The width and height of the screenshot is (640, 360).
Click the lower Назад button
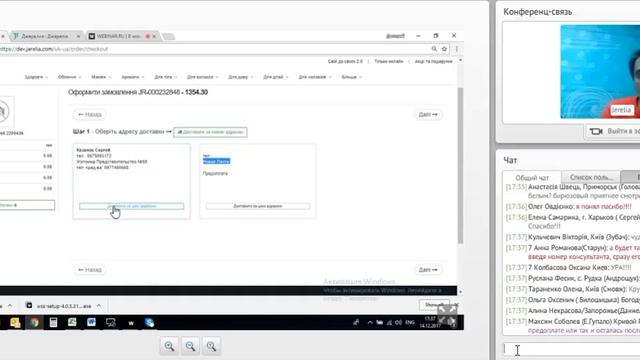pyautogui.click(x=90, y=270)
